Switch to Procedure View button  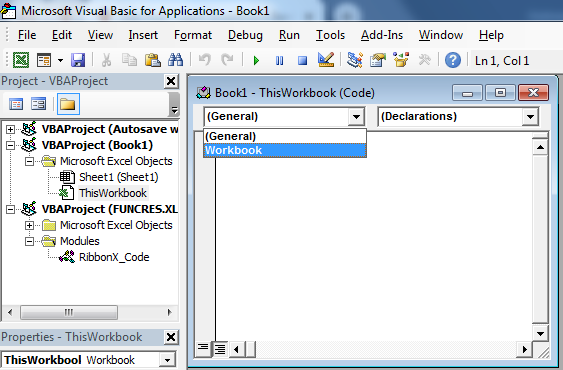(x=203, y=348)
